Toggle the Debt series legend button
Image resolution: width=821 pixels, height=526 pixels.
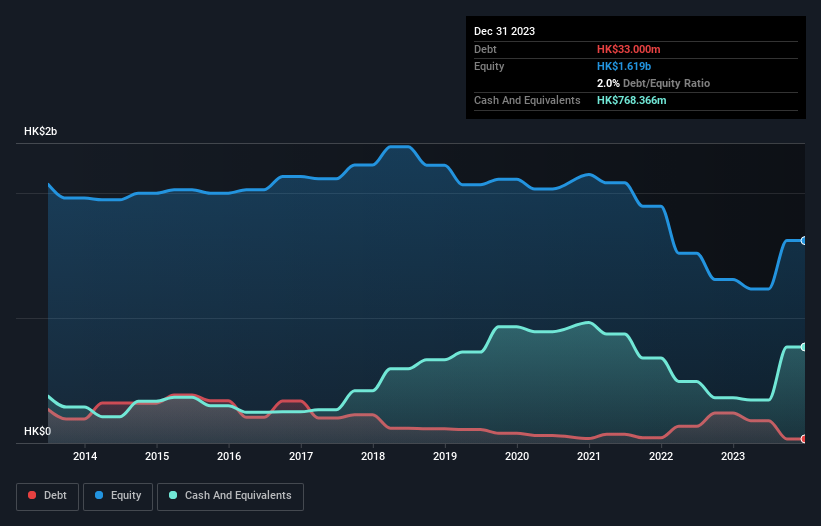click(x=47, y=496)
